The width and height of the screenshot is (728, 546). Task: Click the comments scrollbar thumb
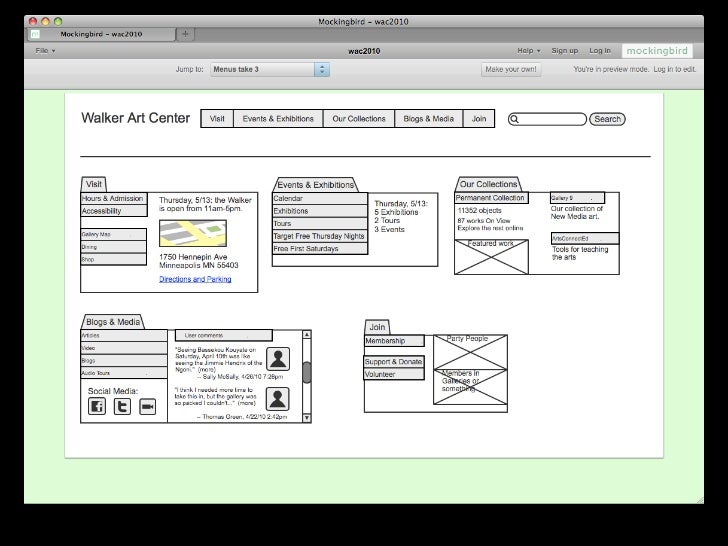(307, 372)
